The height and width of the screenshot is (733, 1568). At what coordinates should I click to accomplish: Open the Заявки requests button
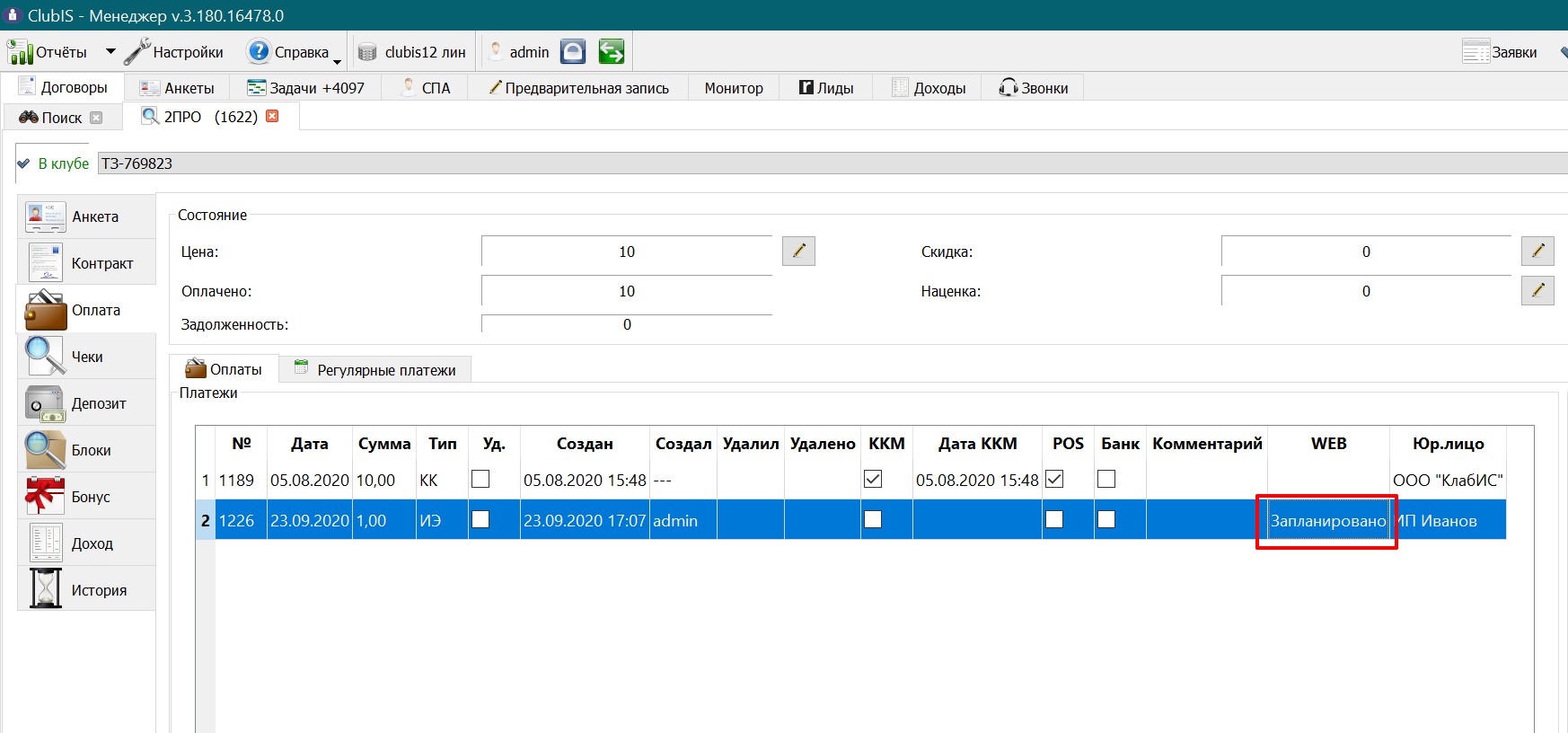[1499, 52]
